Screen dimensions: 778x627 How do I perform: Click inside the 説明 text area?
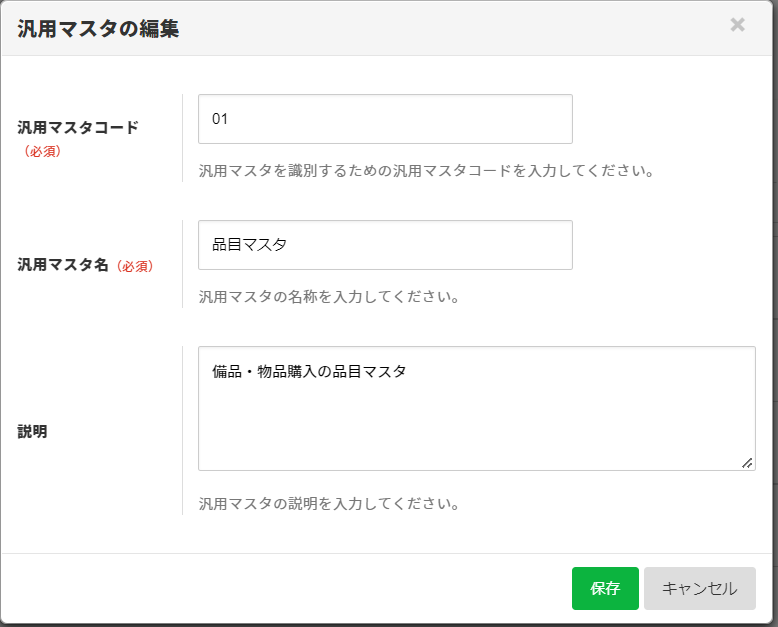click(476, 420)
